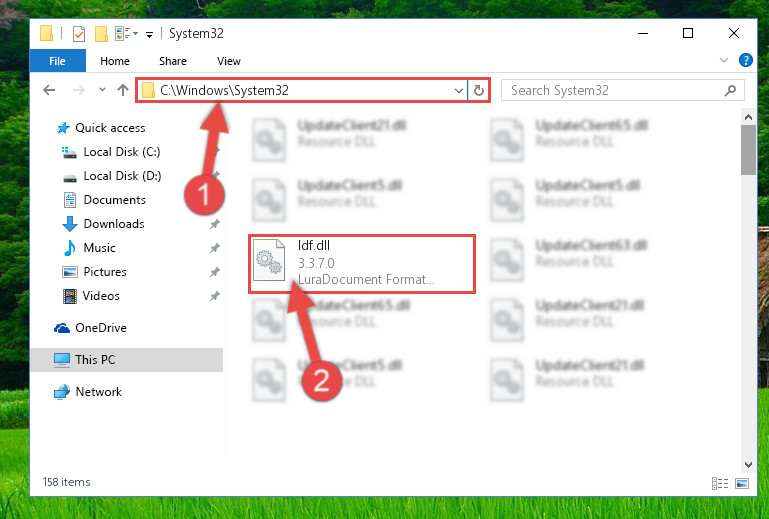Switch to details view layout icon
The height and width of the screenshot is (519, 769).
tap(719, 483)
